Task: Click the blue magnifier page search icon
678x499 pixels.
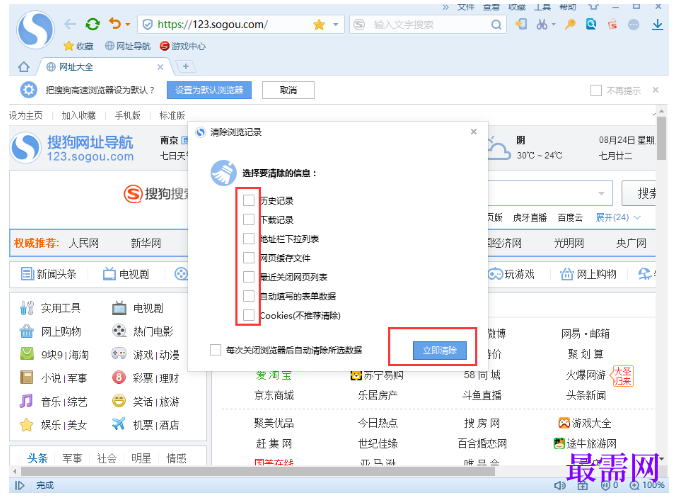Action: 591,25
